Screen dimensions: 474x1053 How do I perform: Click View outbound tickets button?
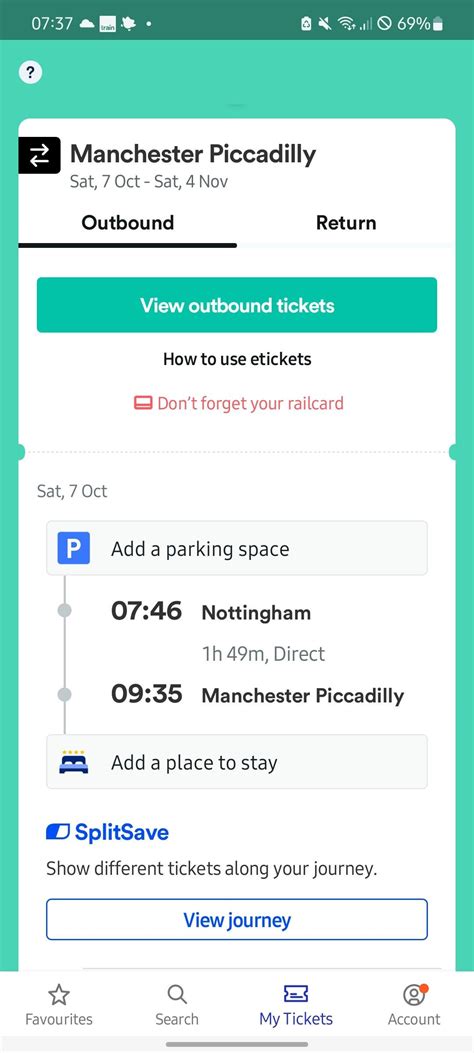coord(237,305)
